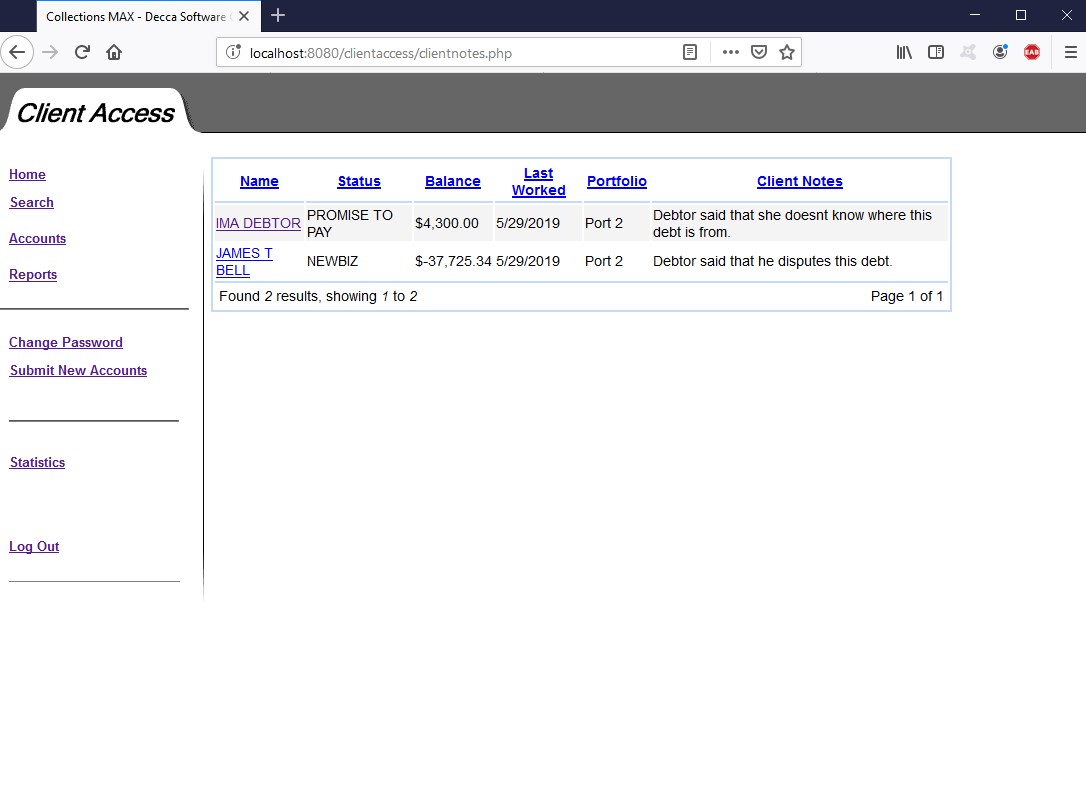Viewport: 1086px width, 798px height.
Task: Click the browser Back arrow button
Action: (17, 53)
